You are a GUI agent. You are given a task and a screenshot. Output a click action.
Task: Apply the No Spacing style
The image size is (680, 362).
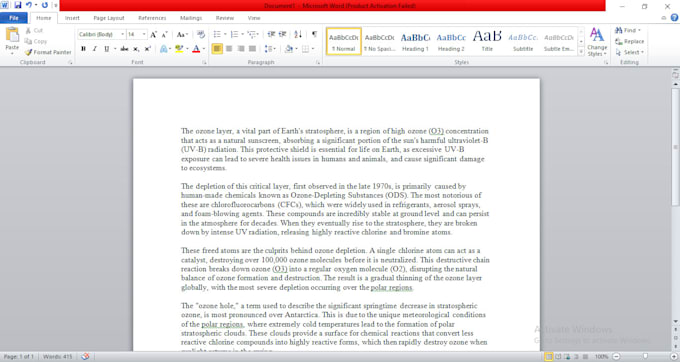tap(379, 42)
